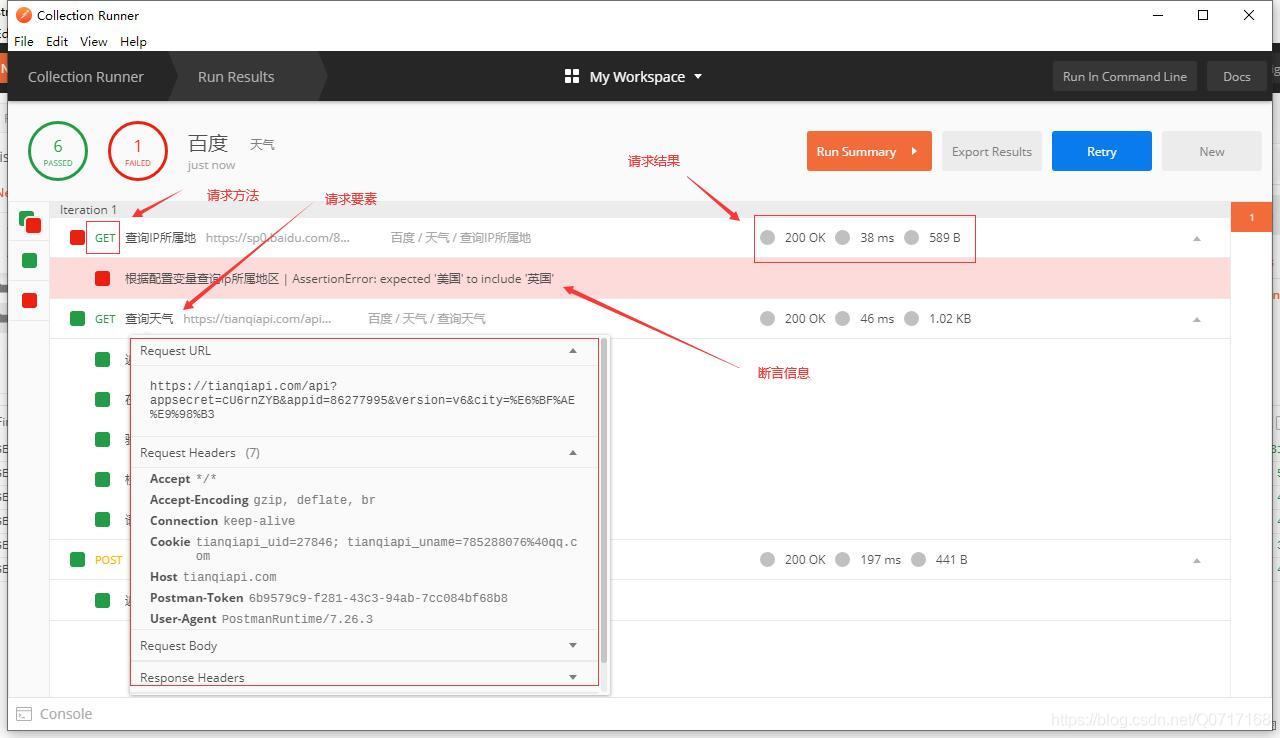Click the arrow icon on Run Summary button
Viewport: 1280px width, 738px height.
[x=914, y=151]
